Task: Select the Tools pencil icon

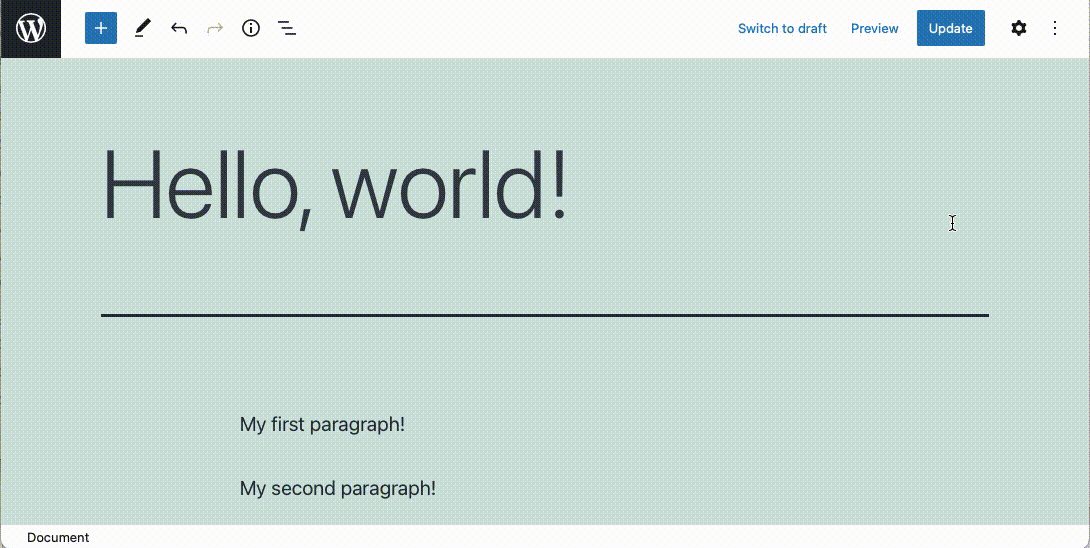Action: tap(143, 28)
